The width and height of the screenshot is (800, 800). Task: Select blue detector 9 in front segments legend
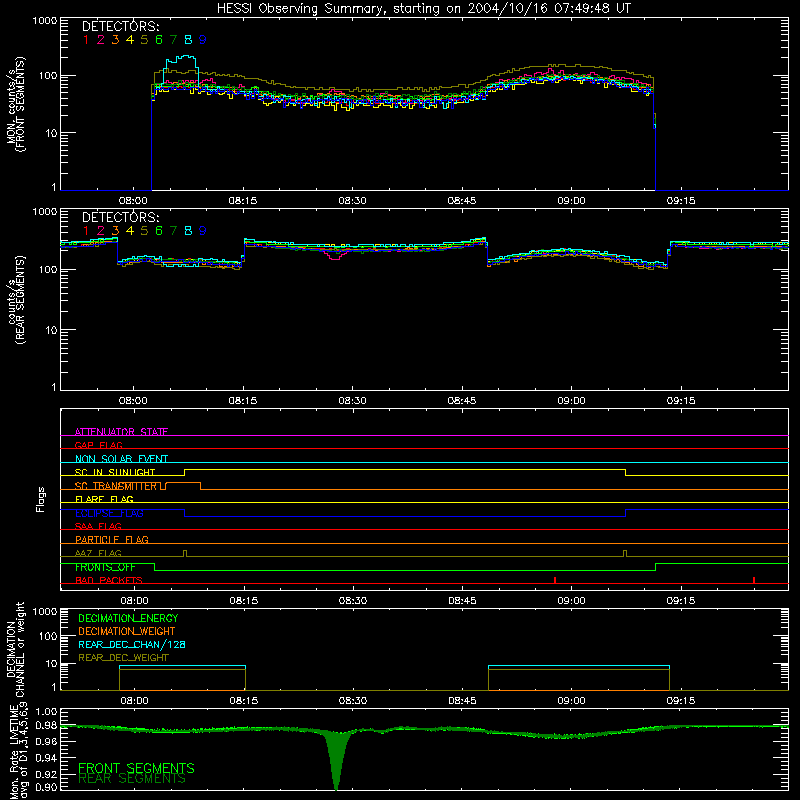(203, 40)
